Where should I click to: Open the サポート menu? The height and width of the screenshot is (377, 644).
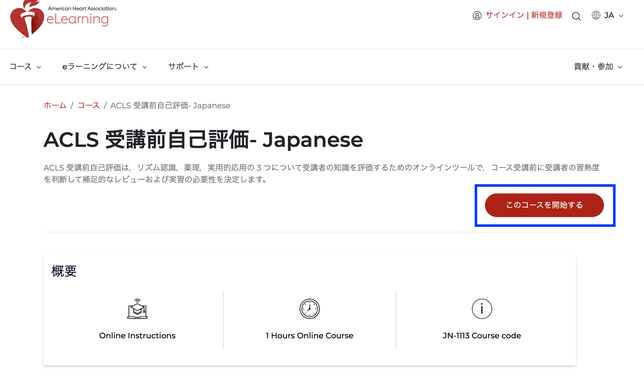[x=189, y=67]
